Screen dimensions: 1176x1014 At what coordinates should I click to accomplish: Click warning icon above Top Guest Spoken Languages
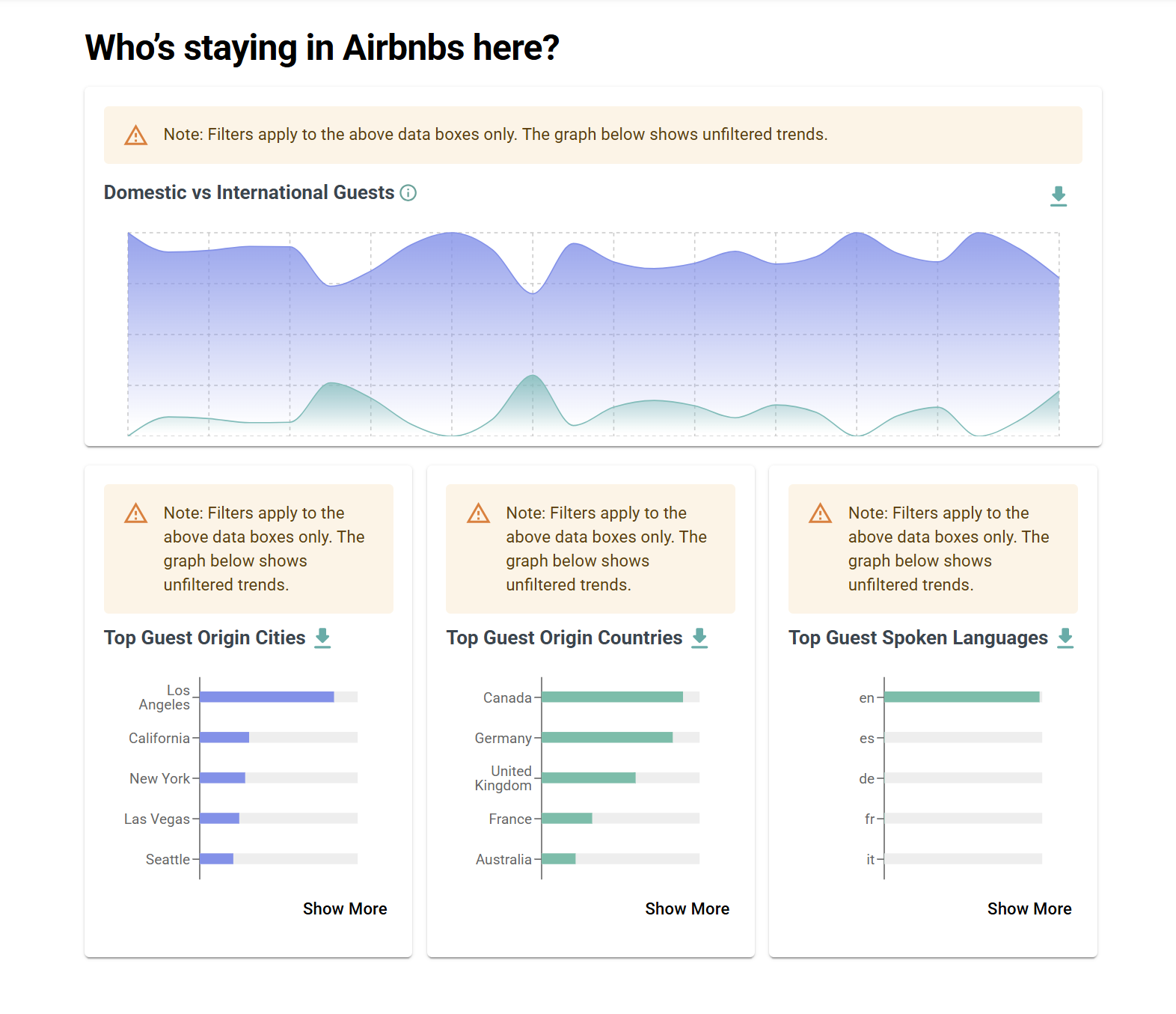point(820,513)
